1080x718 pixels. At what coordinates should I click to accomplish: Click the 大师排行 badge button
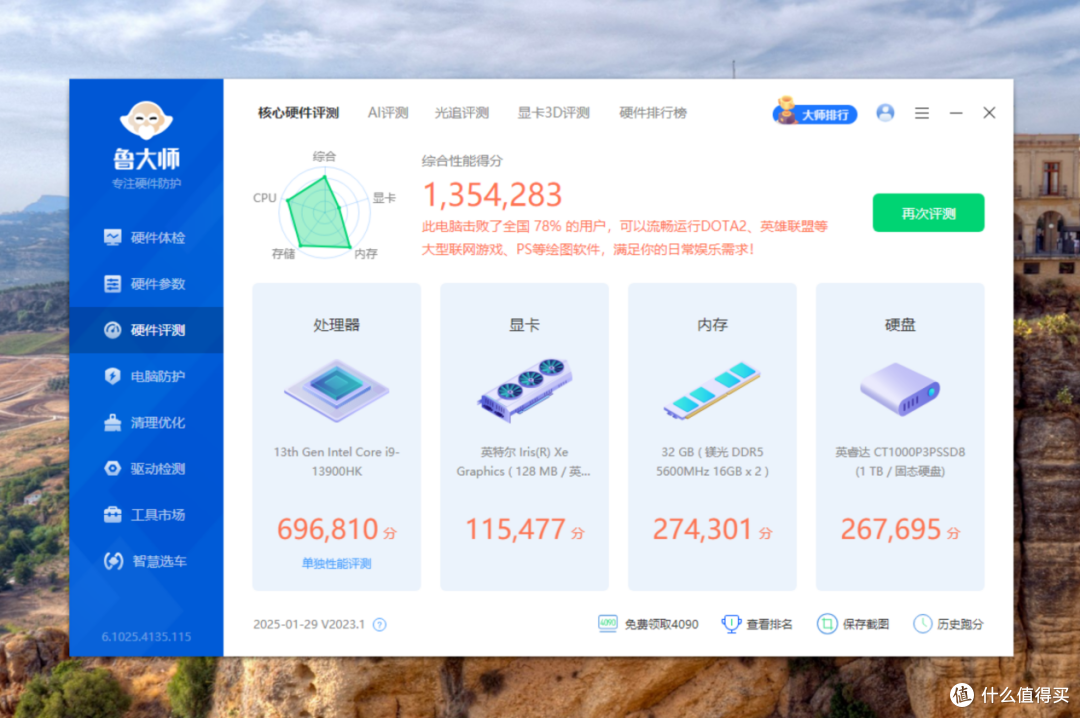pyautogui.click(x=815, y=112)
